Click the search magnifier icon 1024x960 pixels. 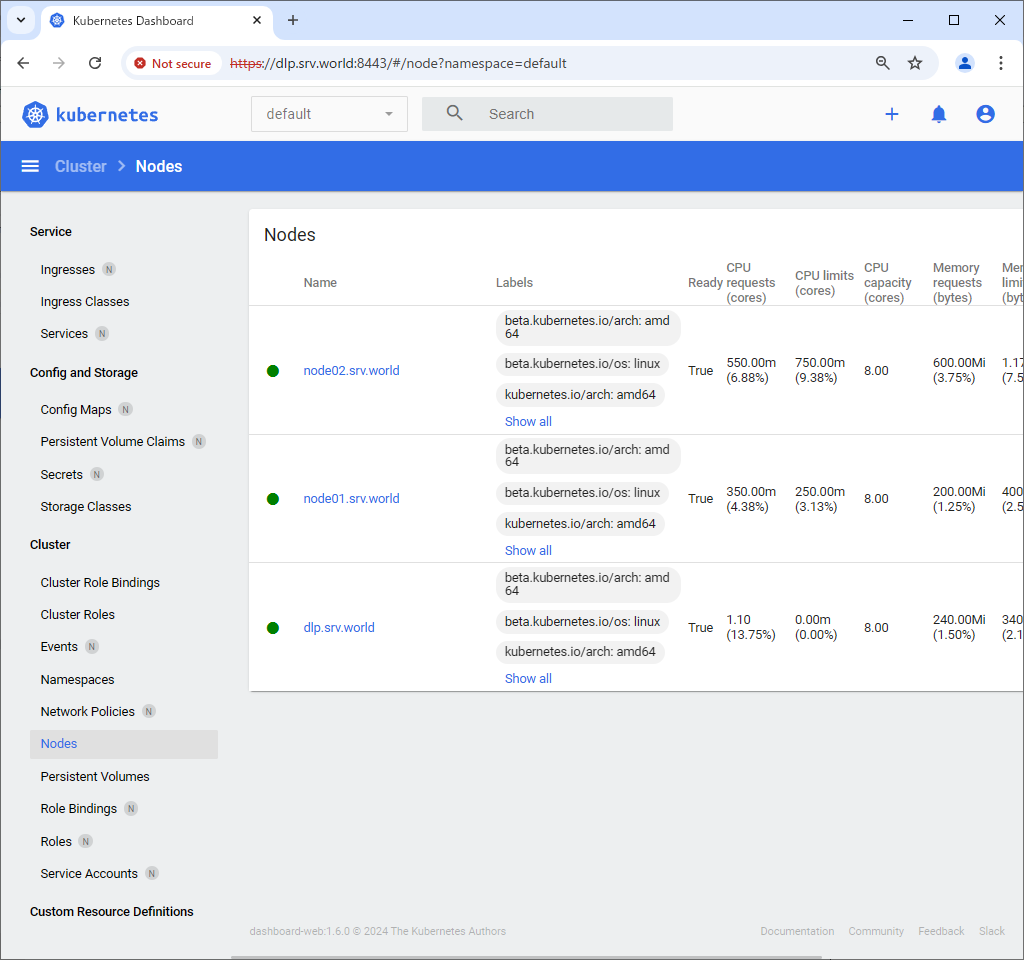click(x=455, y=113)
